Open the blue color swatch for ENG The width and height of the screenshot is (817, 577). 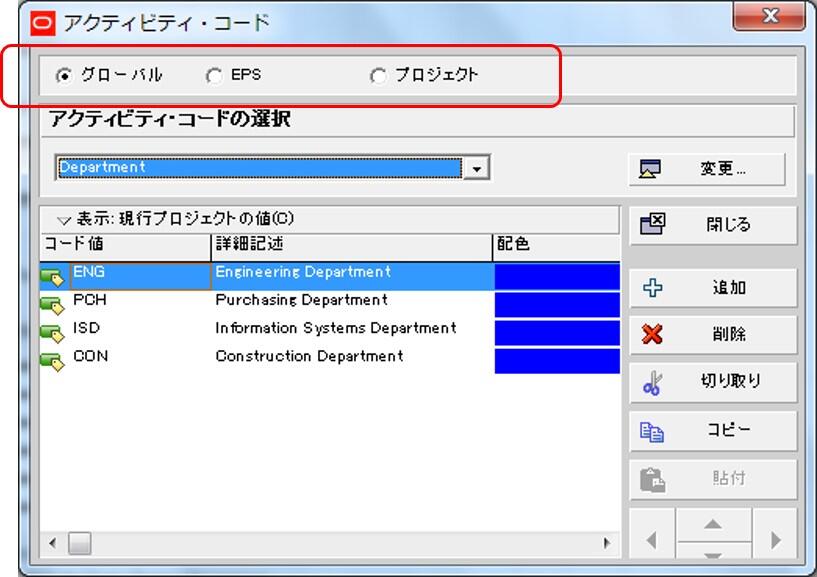pyautogui.click(x=557, y=277)
